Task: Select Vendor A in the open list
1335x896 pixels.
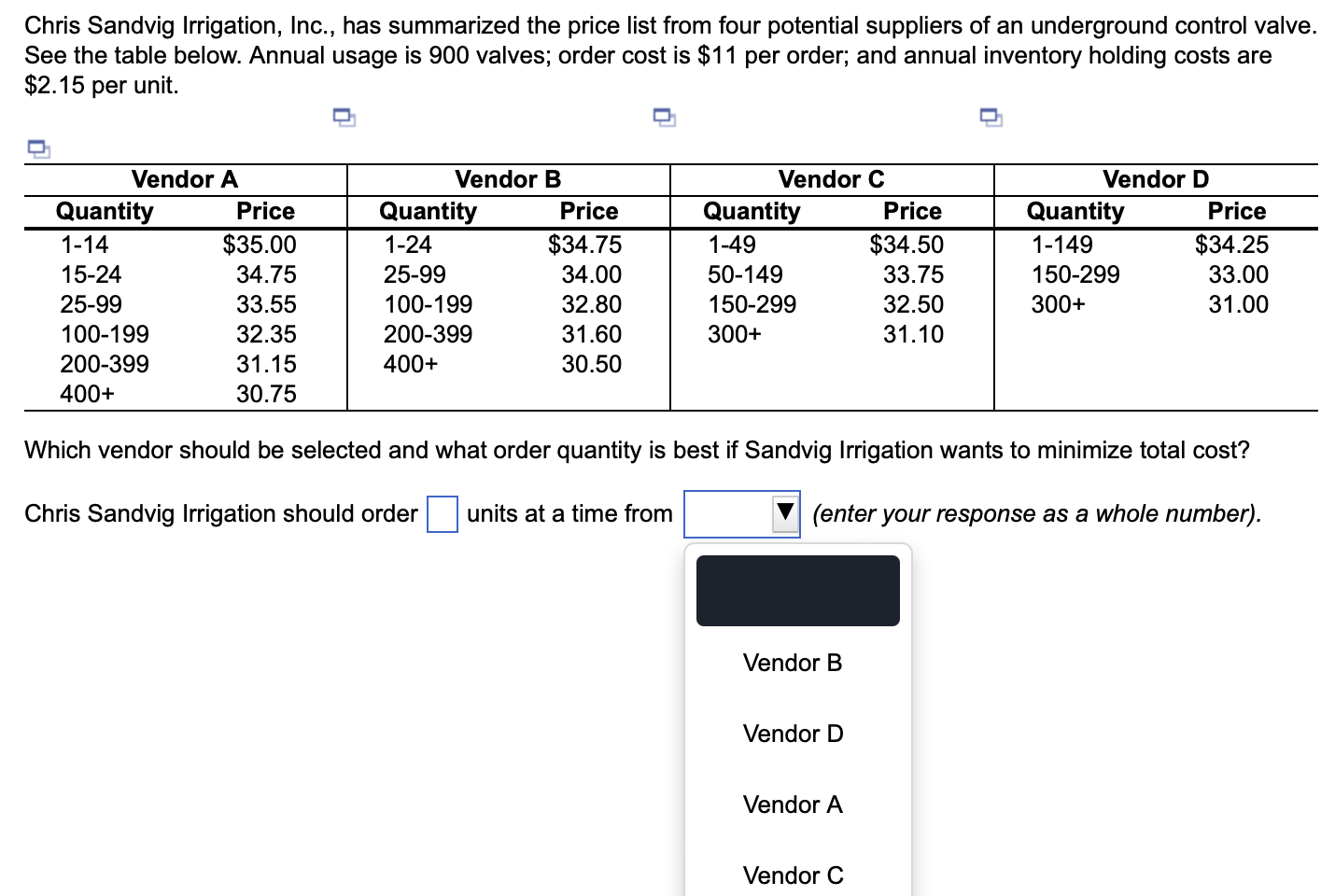Action: pos(792,805)
